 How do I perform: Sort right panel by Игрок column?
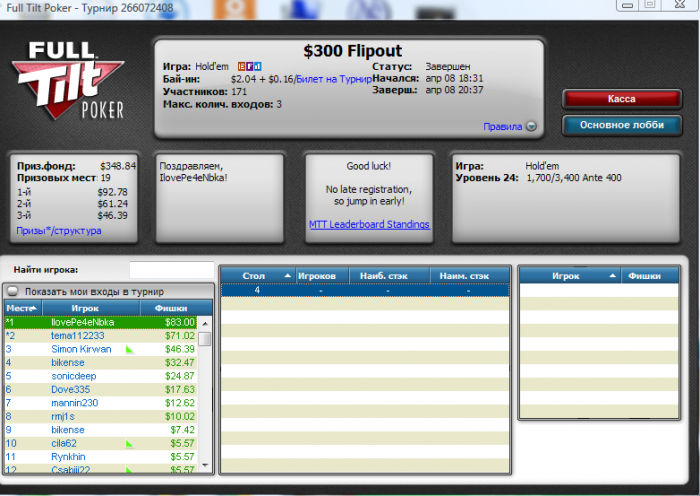(570, 276)
